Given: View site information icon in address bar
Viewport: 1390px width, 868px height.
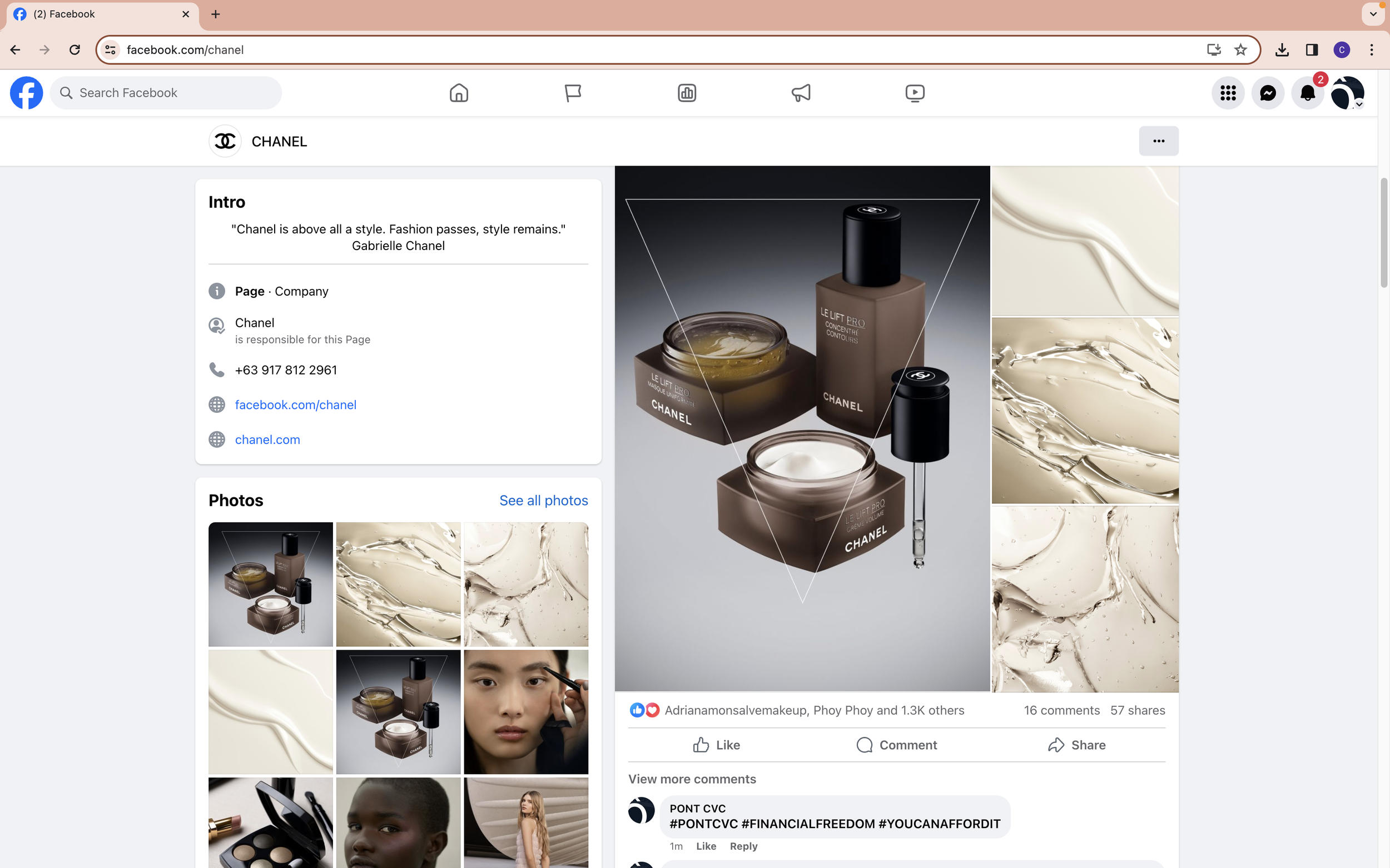Looking at the screenshot, I should [x=111, y=50].
